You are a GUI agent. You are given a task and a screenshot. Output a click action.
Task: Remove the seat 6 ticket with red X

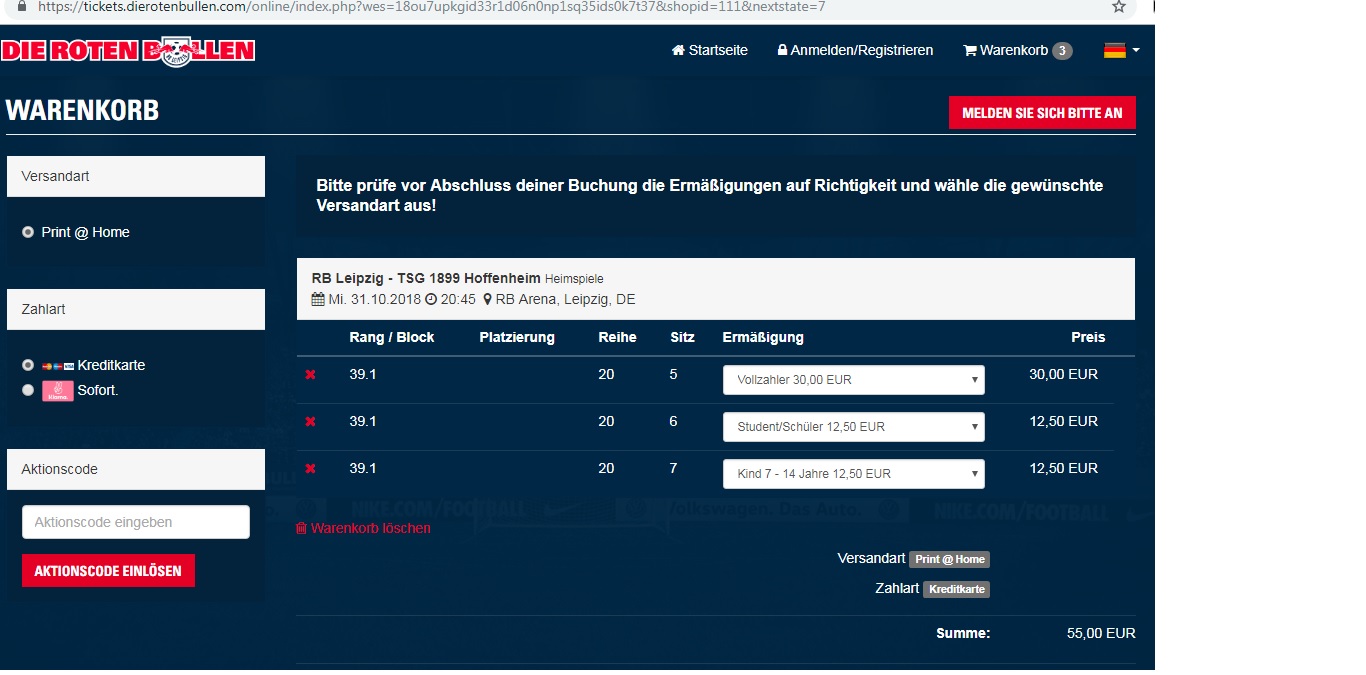pyautogui.click(x=310, y=422)
